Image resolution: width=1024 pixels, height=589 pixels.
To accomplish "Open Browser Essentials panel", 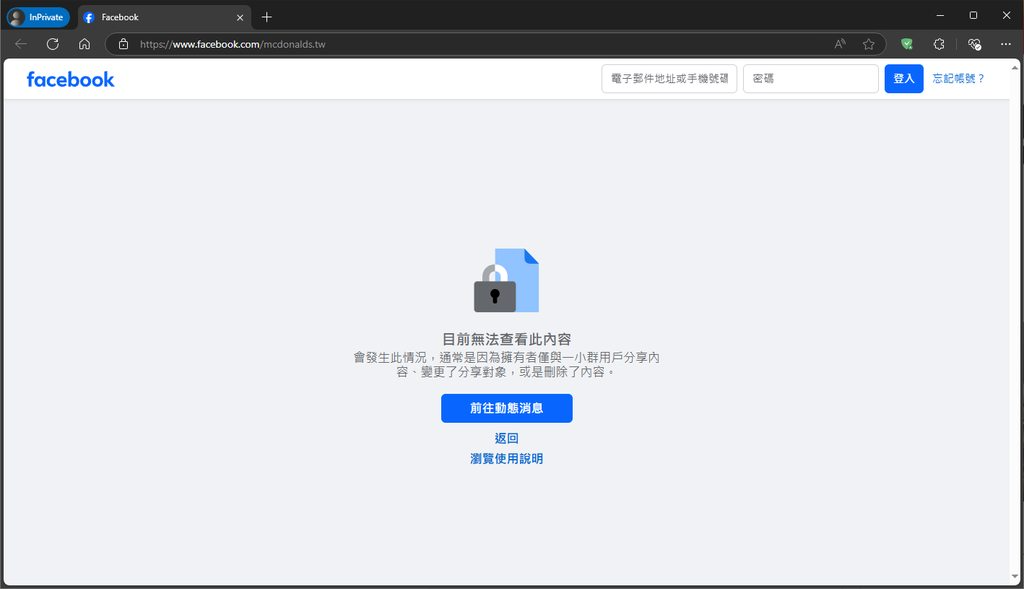I will pyautogui.click(x=974, y=44).
